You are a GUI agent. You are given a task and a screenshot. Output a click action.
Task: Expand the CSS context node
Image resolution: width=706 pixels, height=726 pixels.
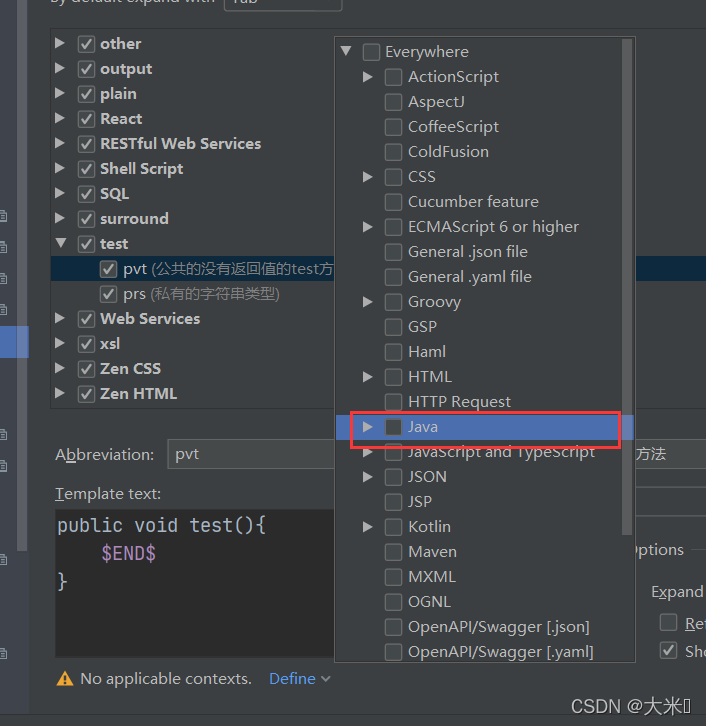coord(368,177)
